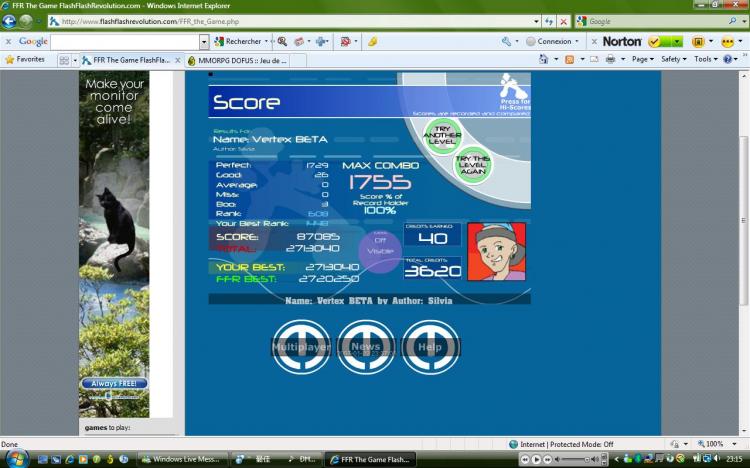Click the Always FREE! ad button
This screenshot has height=468, width=750.
114,384
